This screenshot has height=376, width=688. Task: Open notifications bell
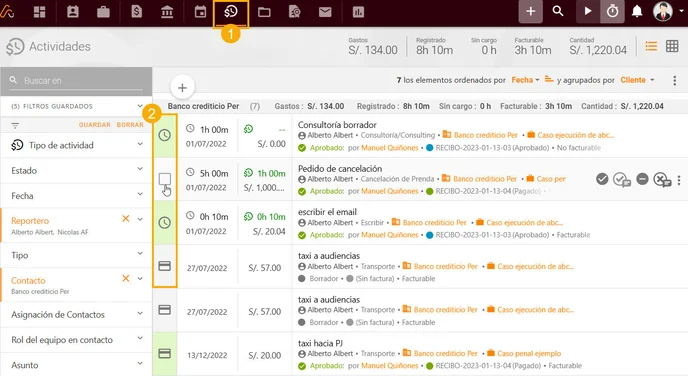point(637,11)
